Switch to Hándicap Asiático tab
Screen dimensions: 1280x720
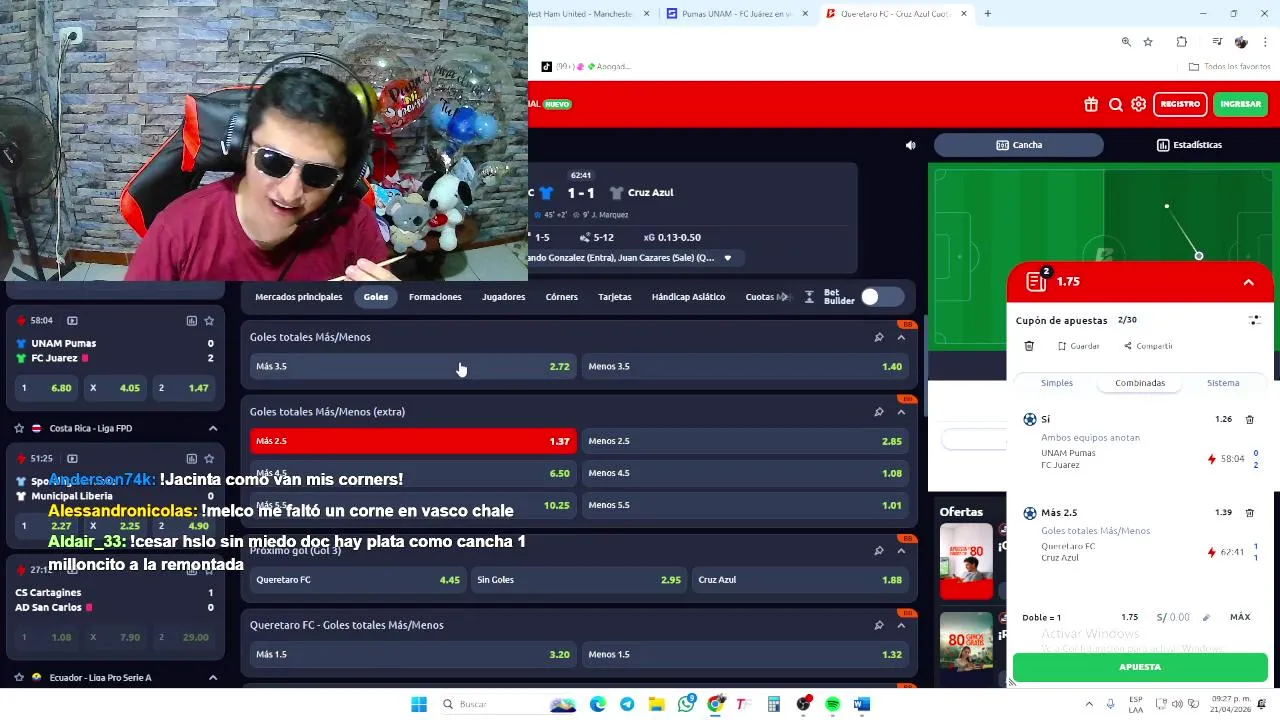[688, 297]
